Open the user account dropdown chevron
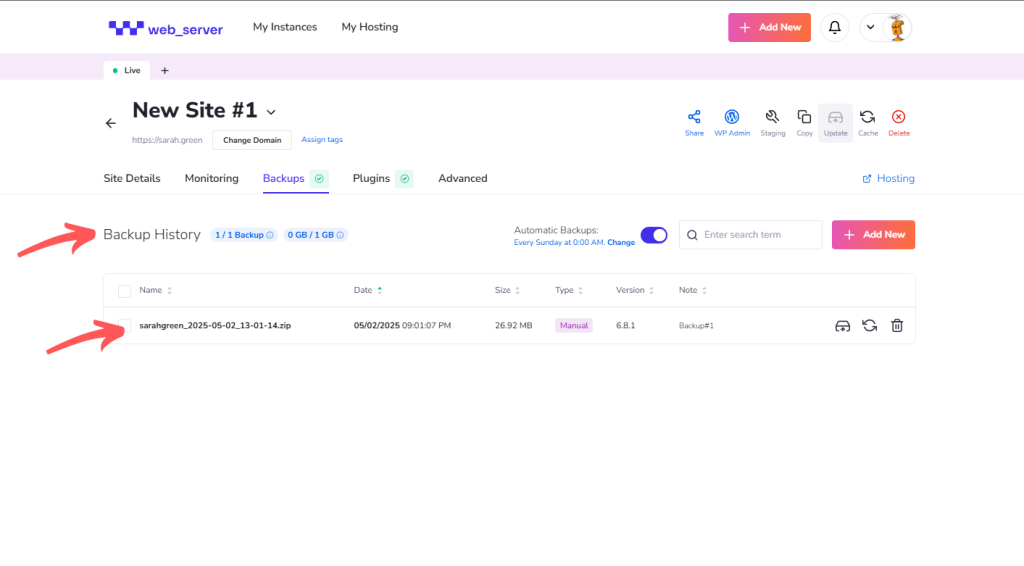This screenshot has height=566, width=1024. click(x=870, y=27)
